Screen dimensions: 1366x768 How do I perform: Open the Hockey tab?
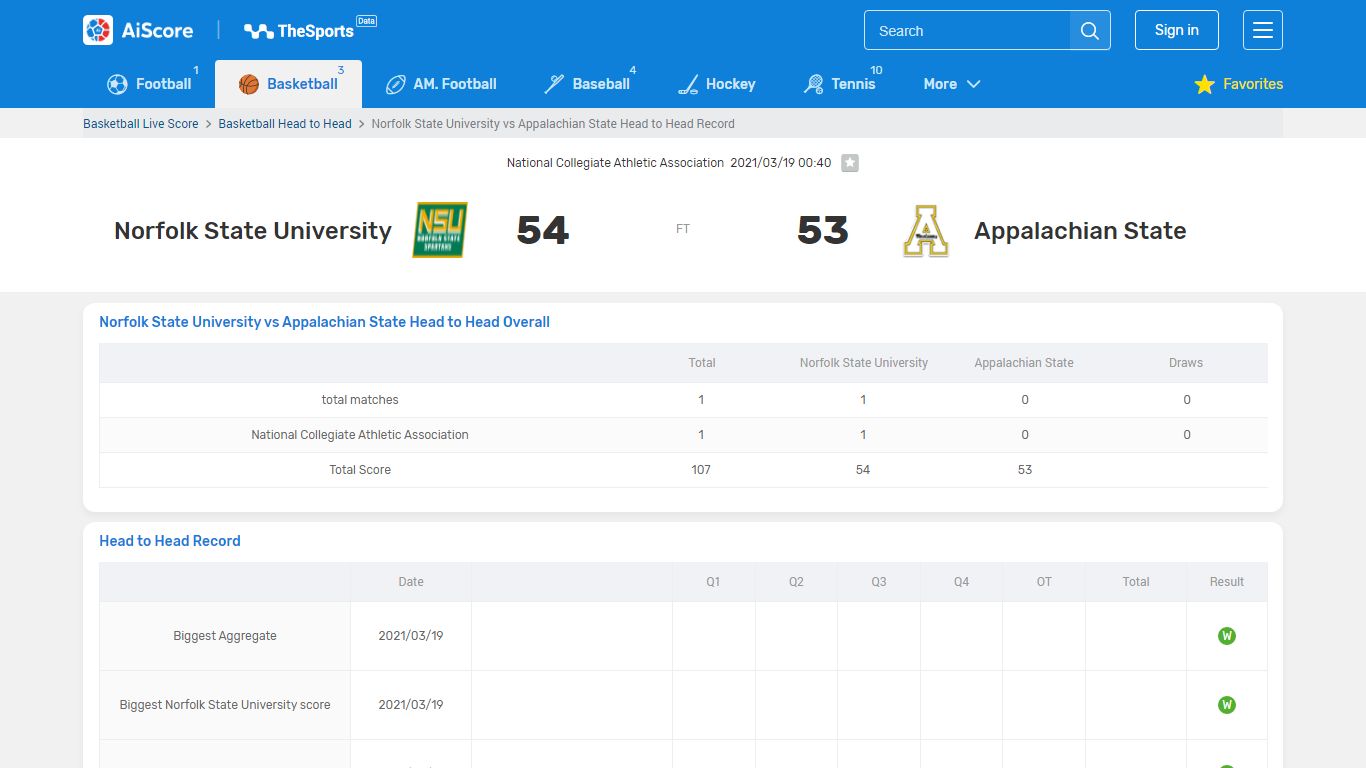point(717,84)
